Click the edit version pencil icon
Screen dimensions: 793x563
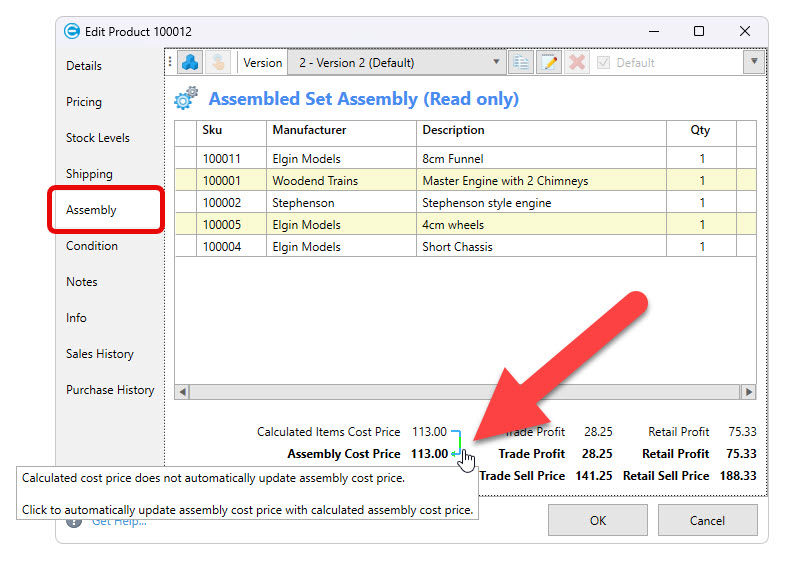pos(549,62)
